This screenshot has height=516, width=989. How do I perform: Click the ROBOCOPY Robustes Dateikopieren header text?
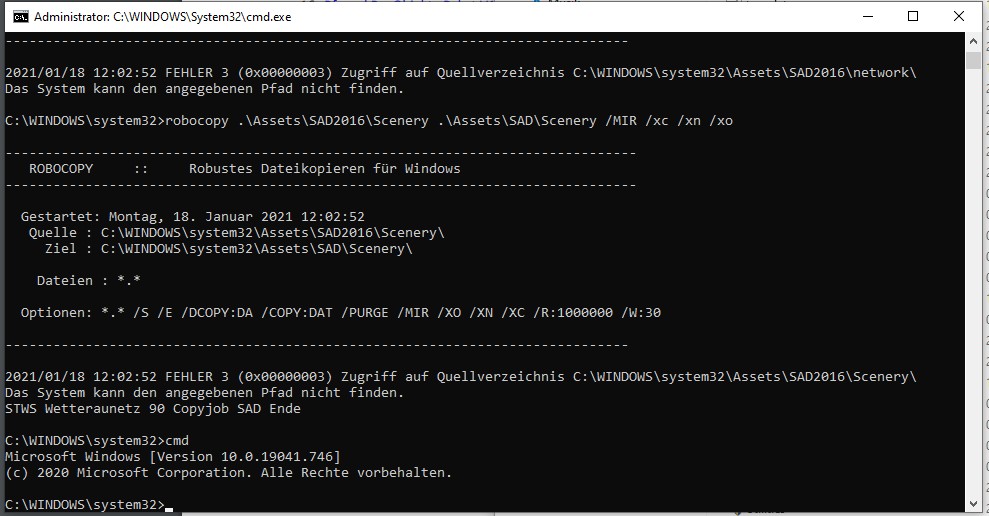coord(245,168)
